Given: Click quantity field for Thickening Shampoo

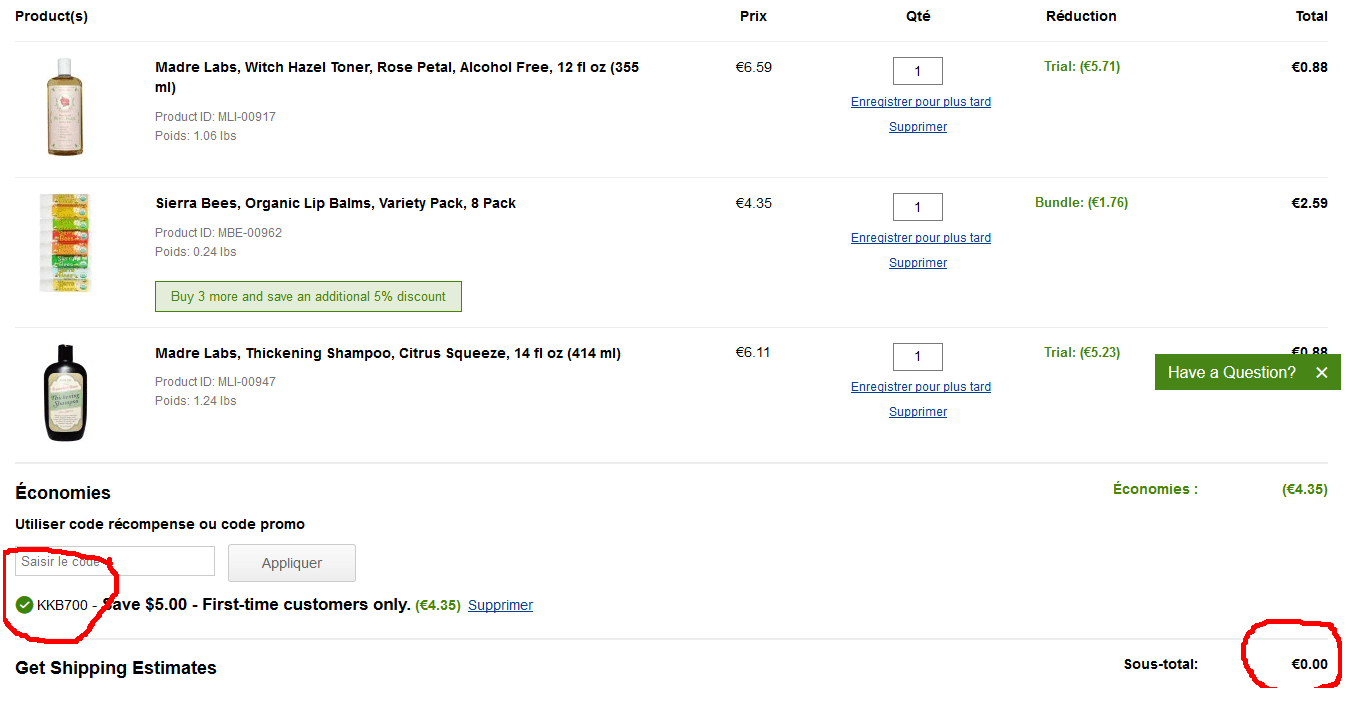Looking at the screenshot, I should coord(917,357).
